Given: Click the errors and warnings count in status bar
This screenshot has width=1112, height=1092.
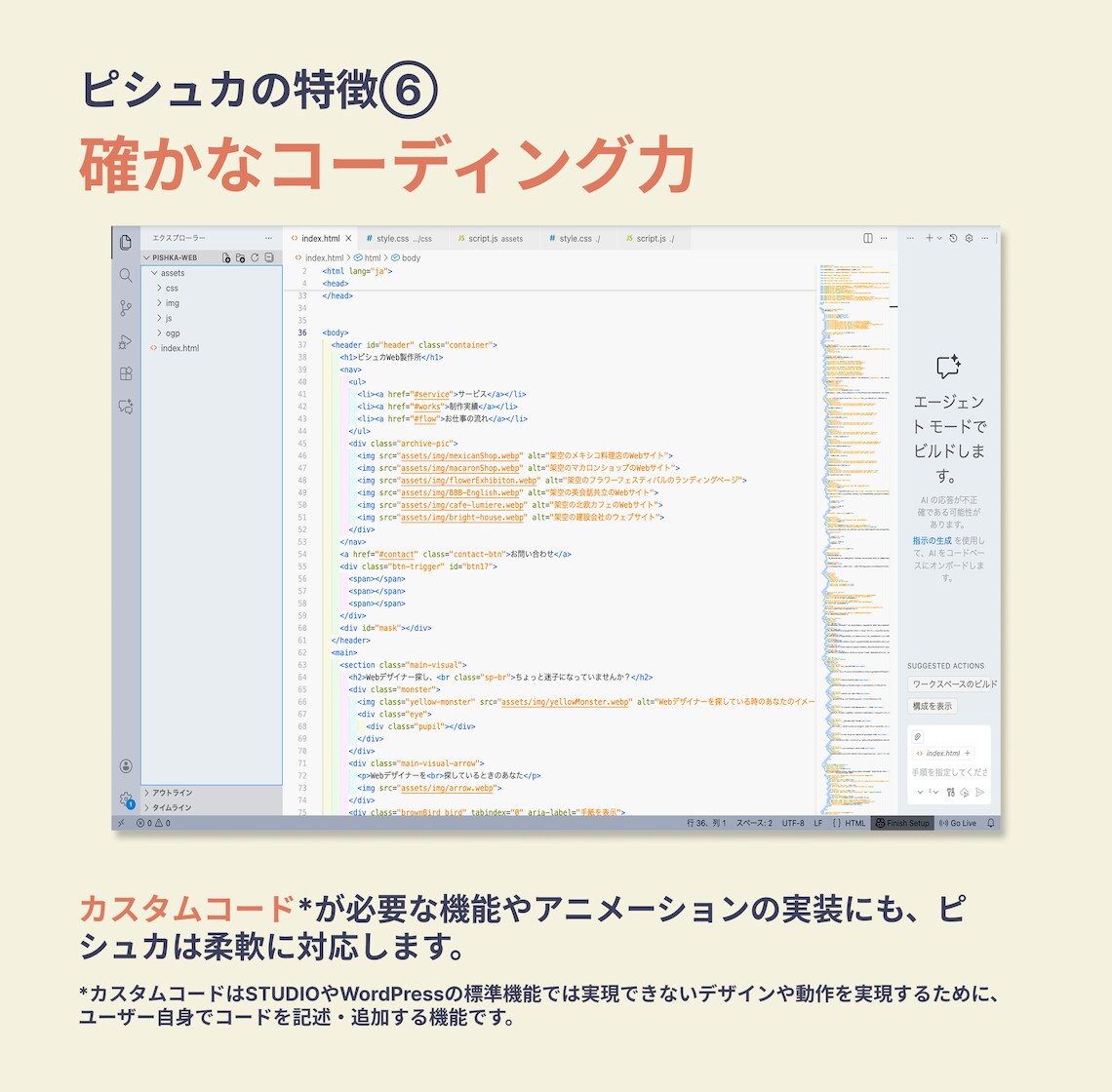Looking at the screenshot, I should click(x=153, y=823).
